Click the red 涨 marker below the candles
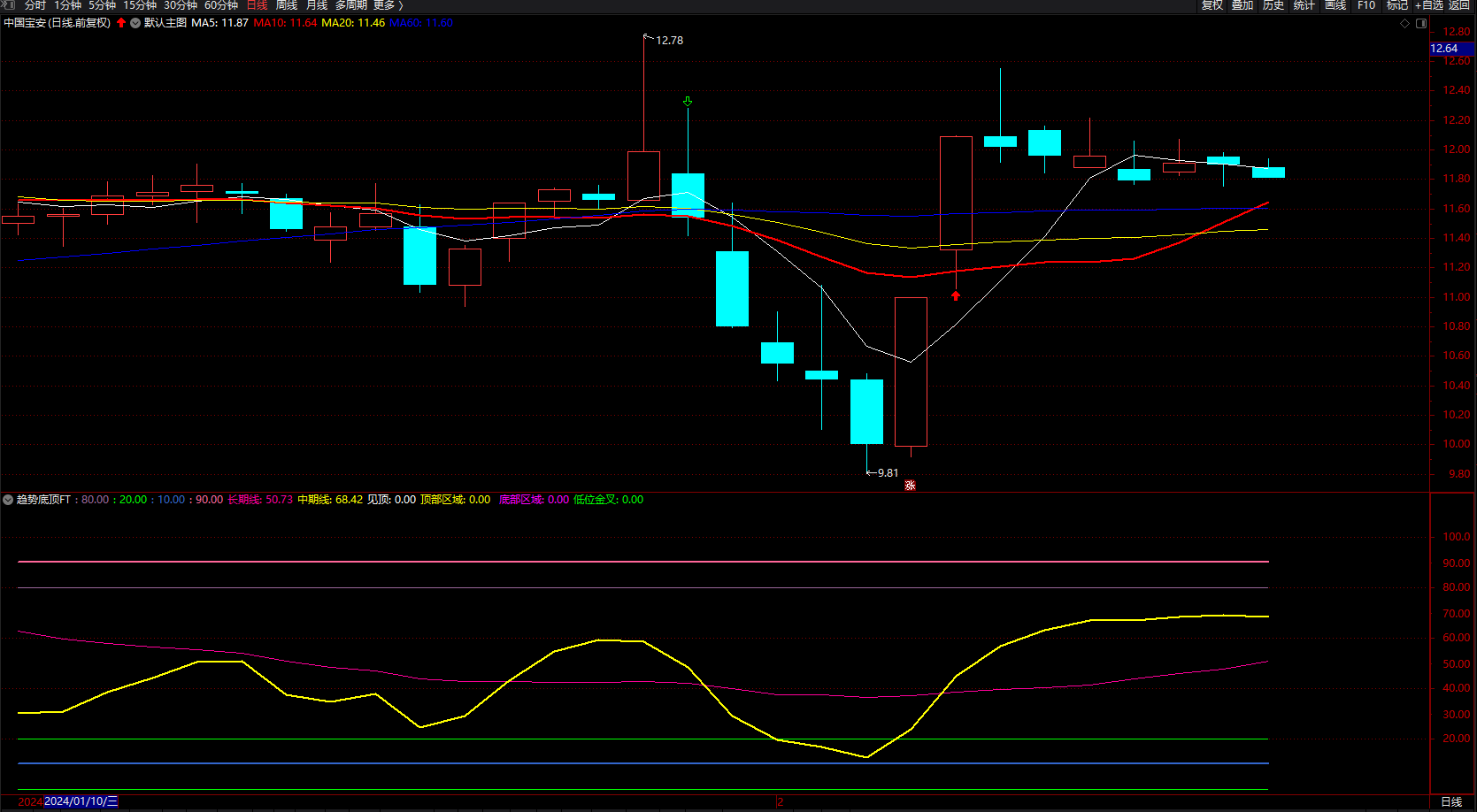This screenshot has width=1477, height=812. point(910,486)
